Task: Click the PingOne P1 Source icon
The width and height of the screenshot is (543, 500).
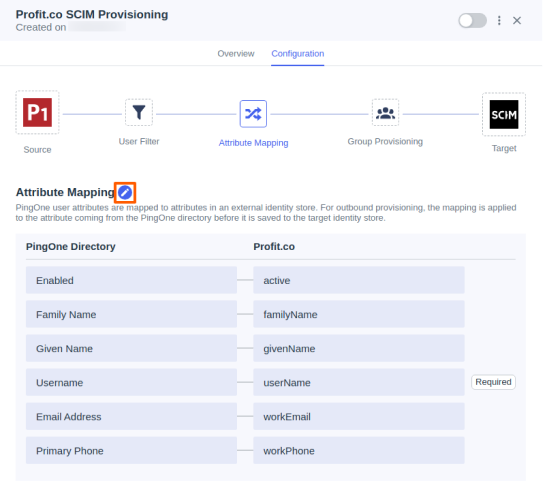Action: click(x=37, y=112)
